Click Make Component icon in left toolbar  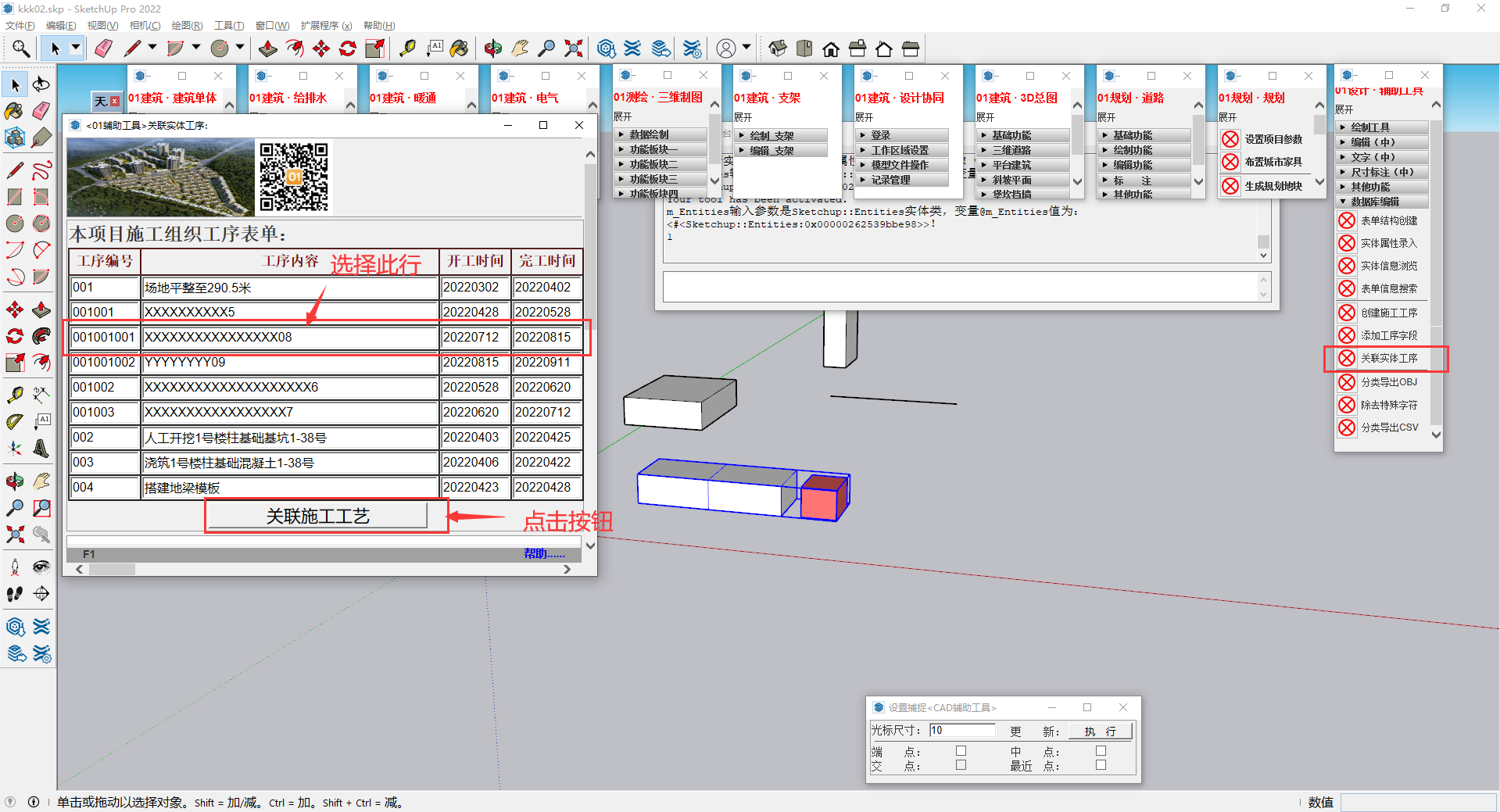pos(15,138)
